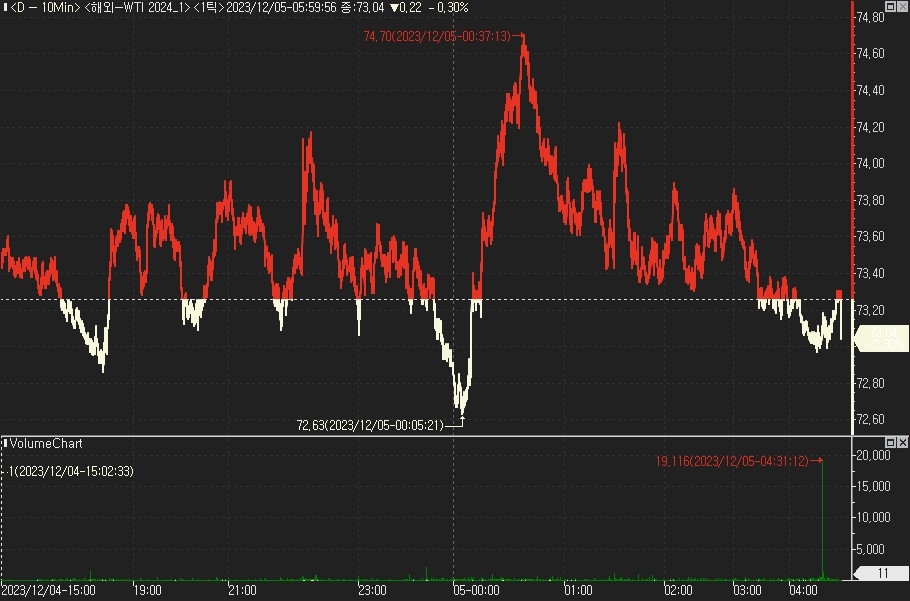Viewport: 910px width, 601px height.
Task: Click the small square icon before <D - 10Min>
Action: (x=5, y=7)
